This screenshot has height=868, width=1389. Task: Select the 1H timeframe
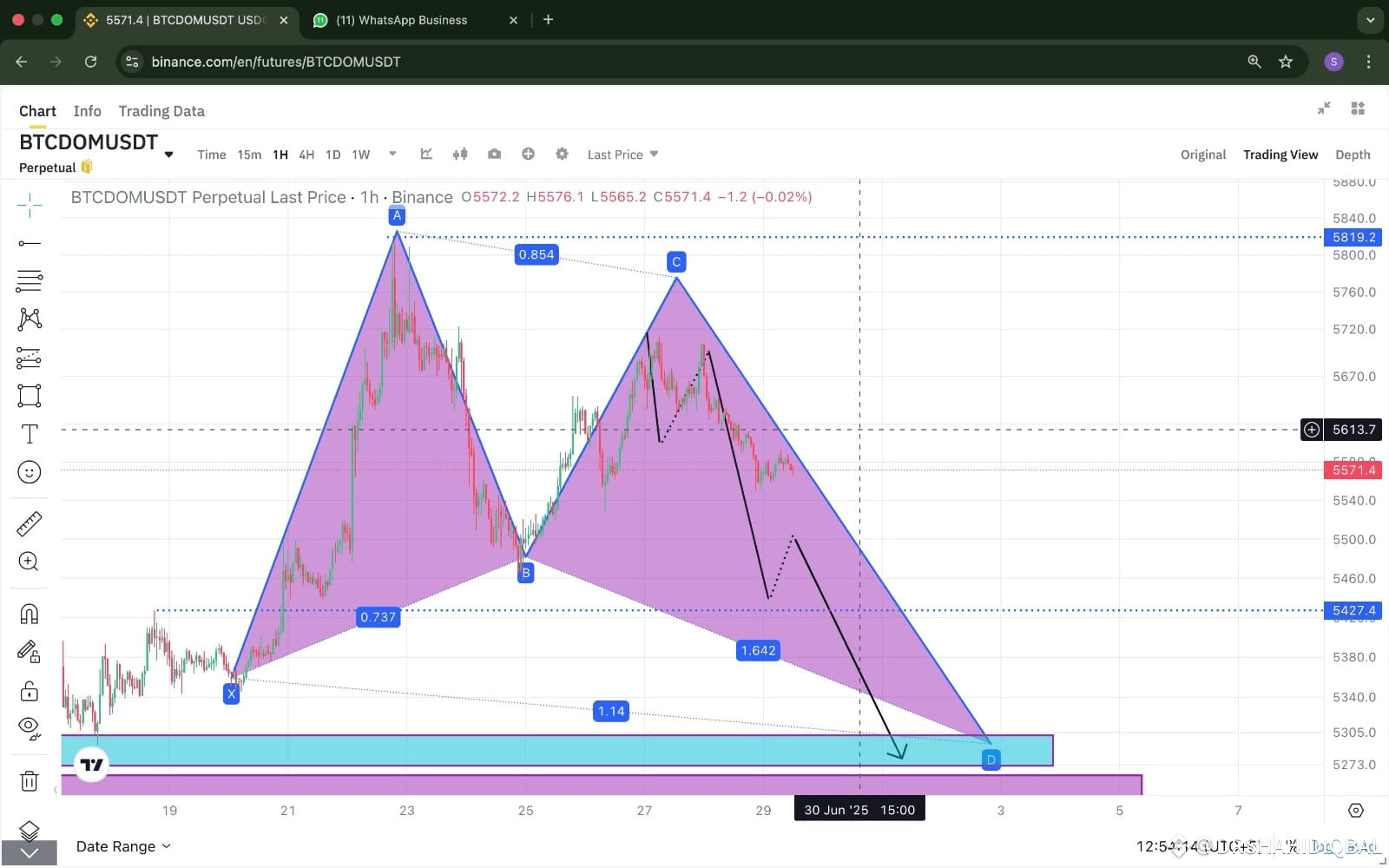[280, 155]
